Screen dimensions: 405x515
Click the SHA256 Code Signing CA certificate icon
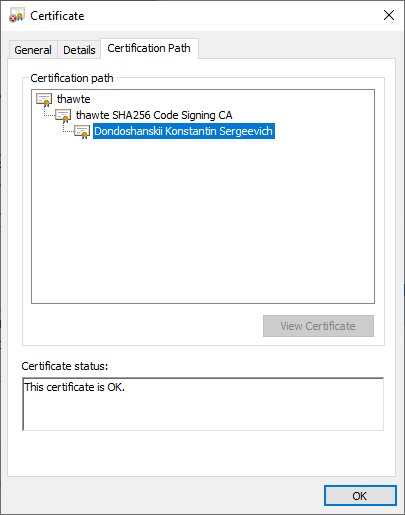[x=63, y=116]
